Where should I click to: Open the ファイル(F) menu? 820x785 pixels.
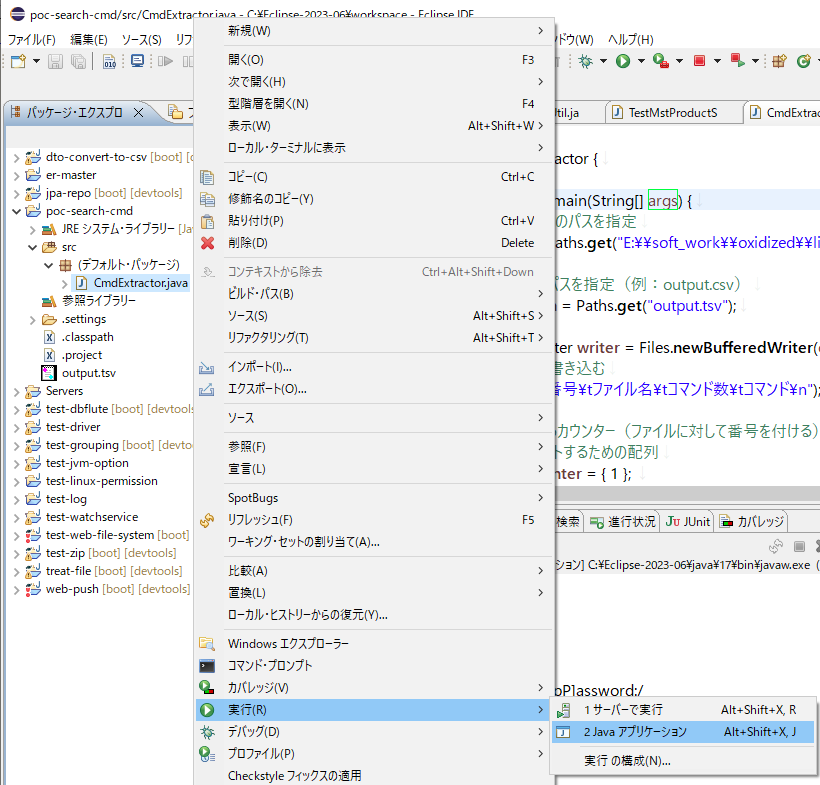[x=32, y=40]
